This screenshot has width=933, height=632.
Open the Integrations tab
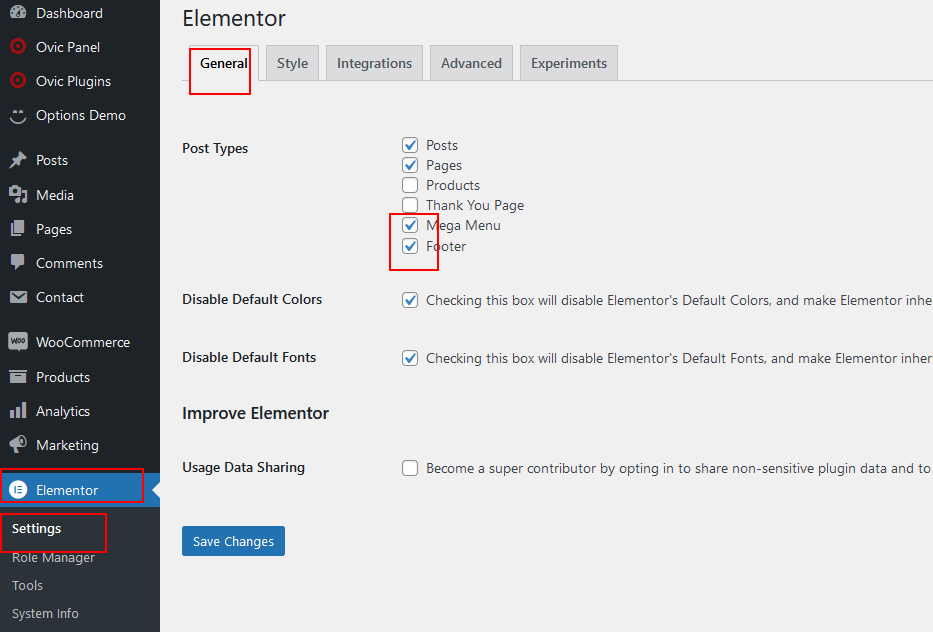374,63
